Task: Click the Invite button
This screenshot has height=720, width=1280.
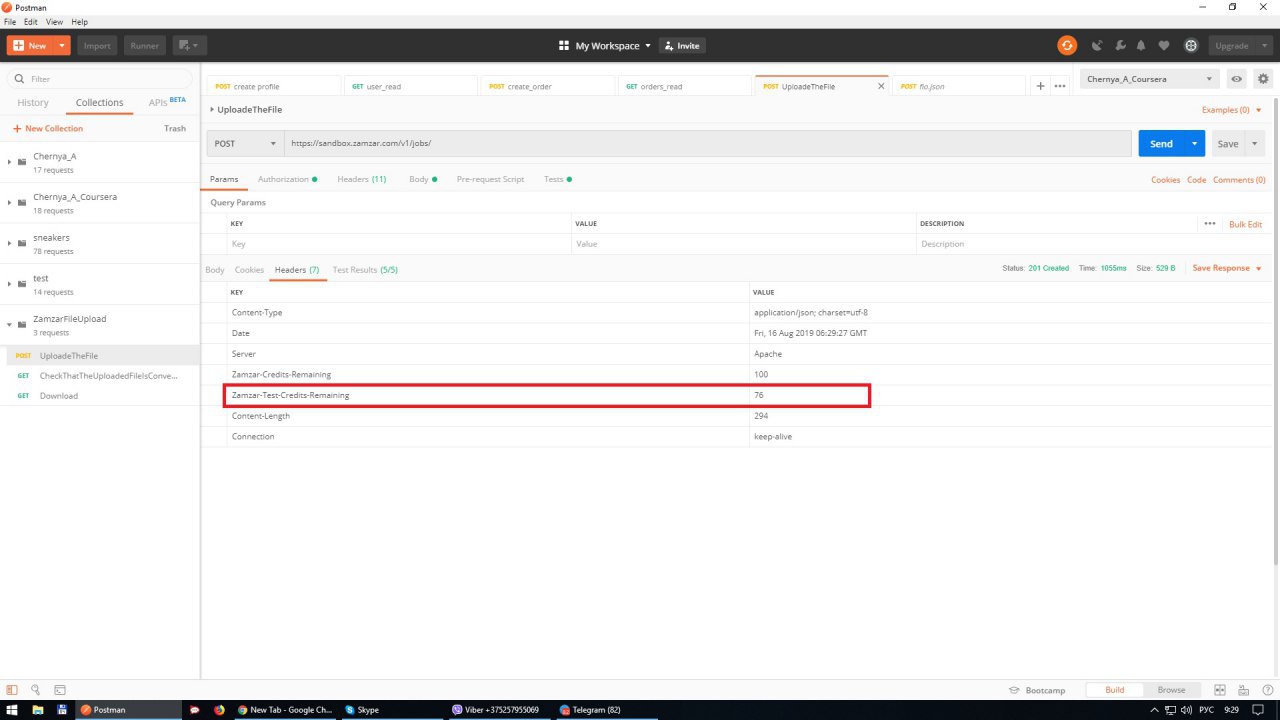Action: pyautogui.click(x=682, y=46)
